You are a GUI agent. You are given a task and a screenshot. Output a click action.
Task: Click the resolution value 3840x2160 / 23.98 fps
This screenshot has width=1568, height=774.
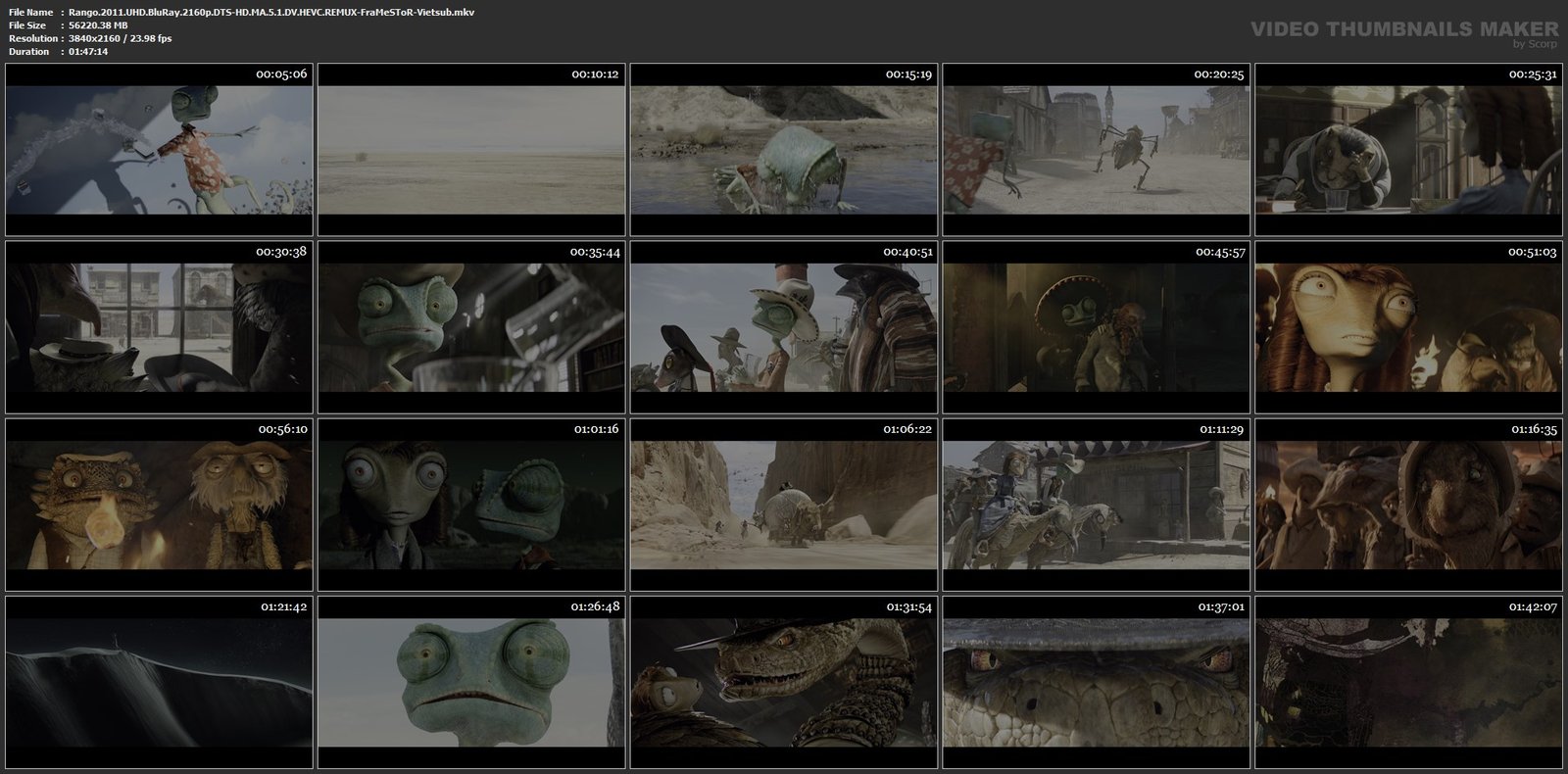click(x=121, y=38)
